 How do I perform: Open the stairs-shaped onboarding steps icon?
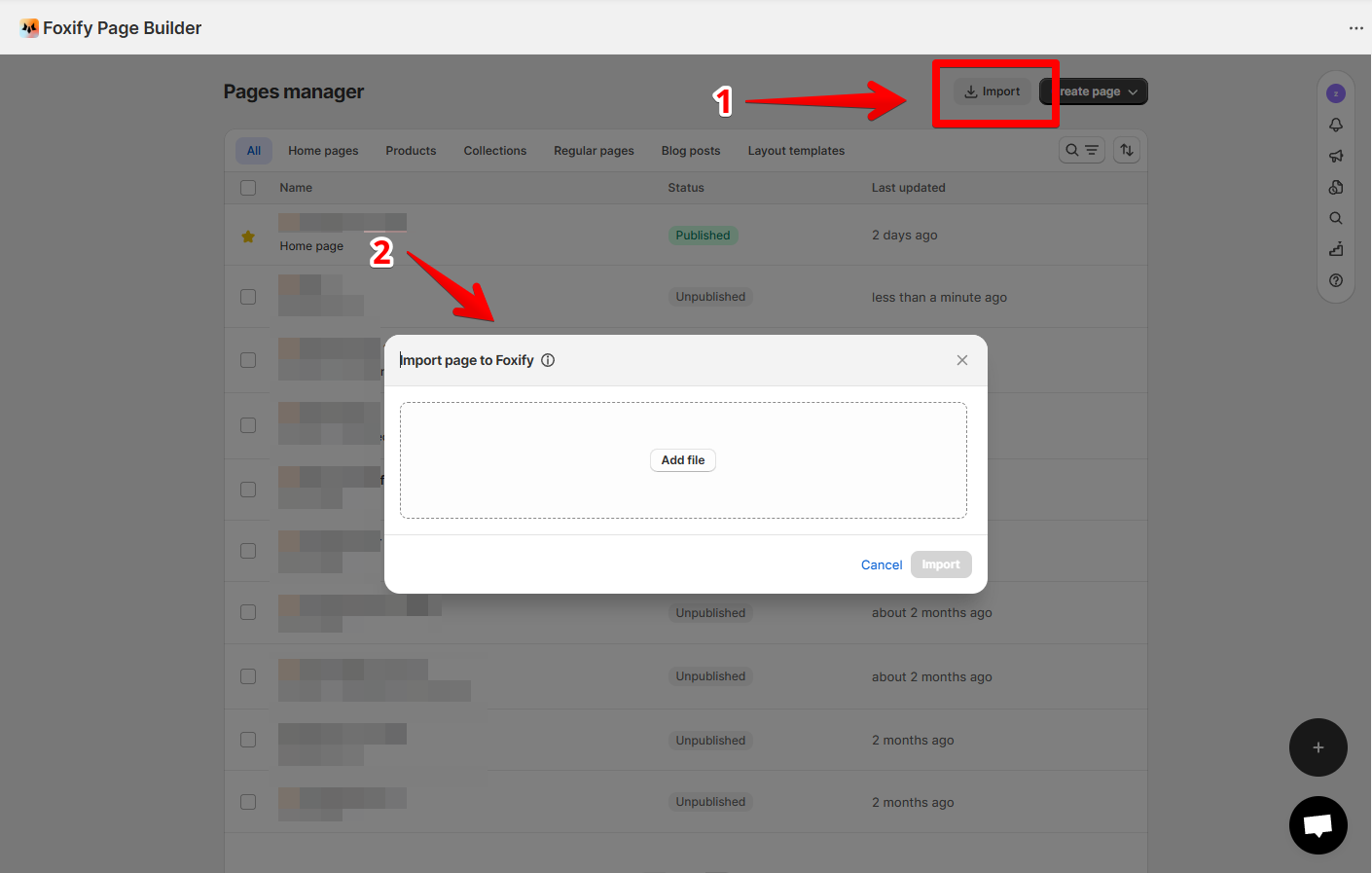tap(1336, 249)
